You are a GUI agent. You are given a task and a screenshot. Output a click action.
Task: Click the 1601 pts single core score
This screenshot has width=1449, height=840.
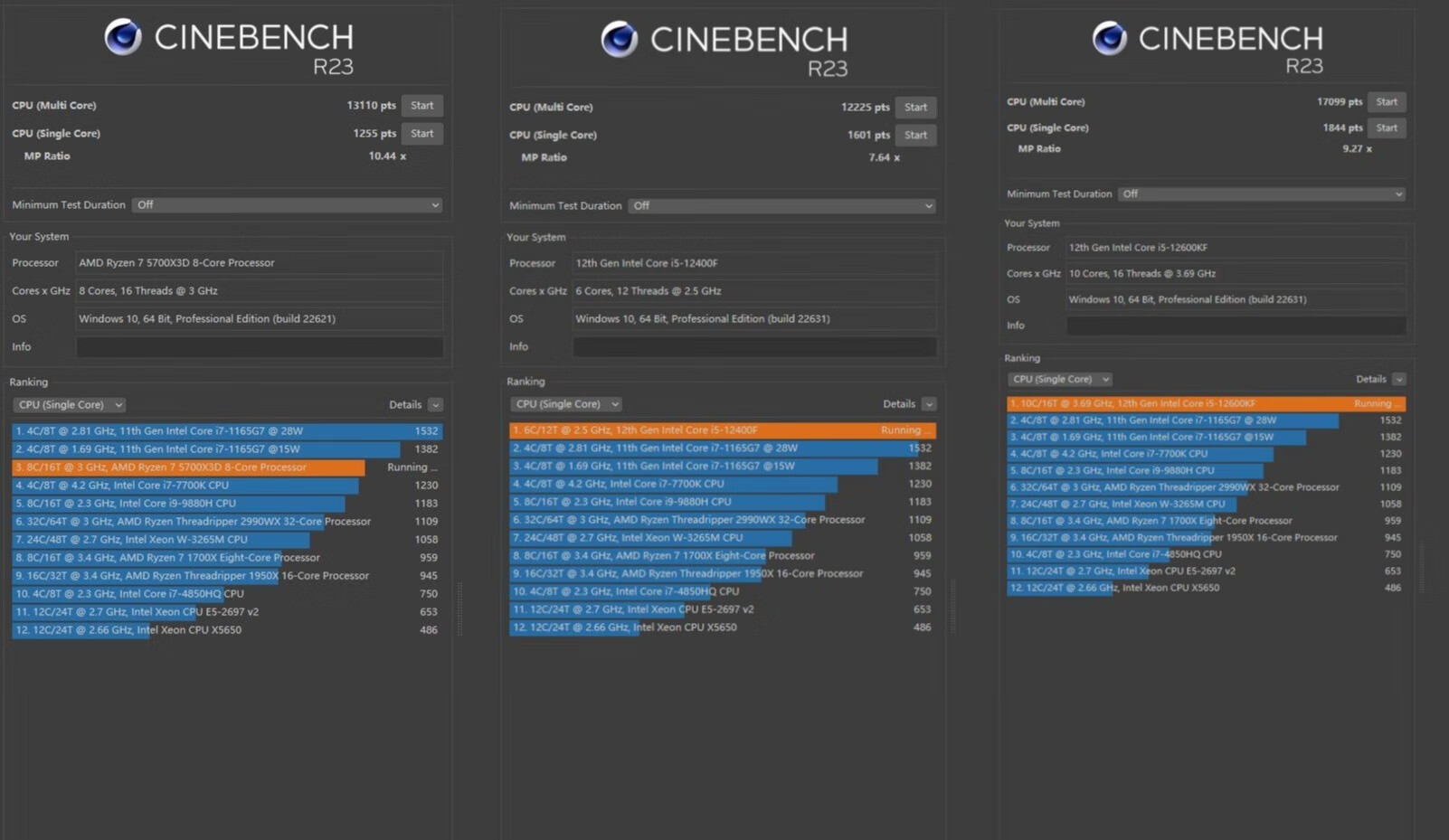tap(868, 136)
